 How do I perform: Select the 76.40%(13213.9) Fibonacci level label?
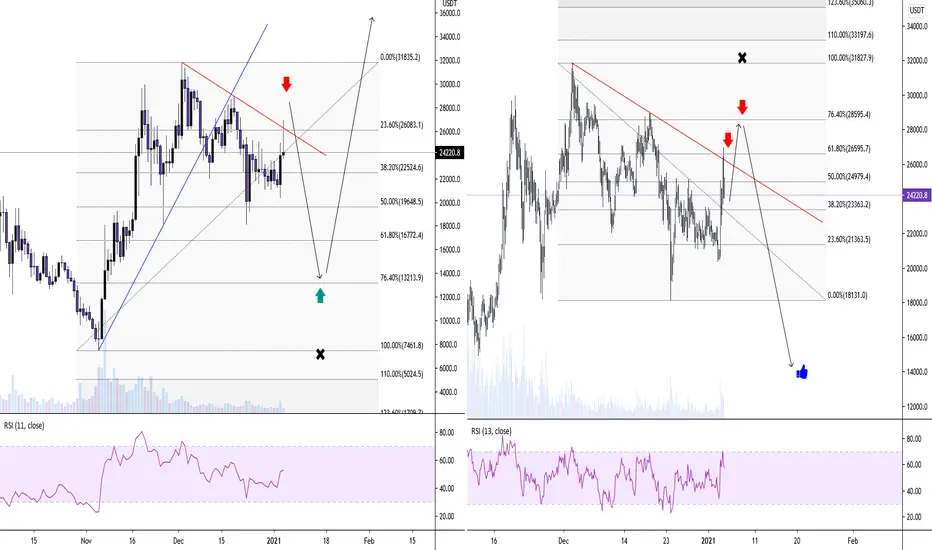pyautogui.click(x=402, y=278)
